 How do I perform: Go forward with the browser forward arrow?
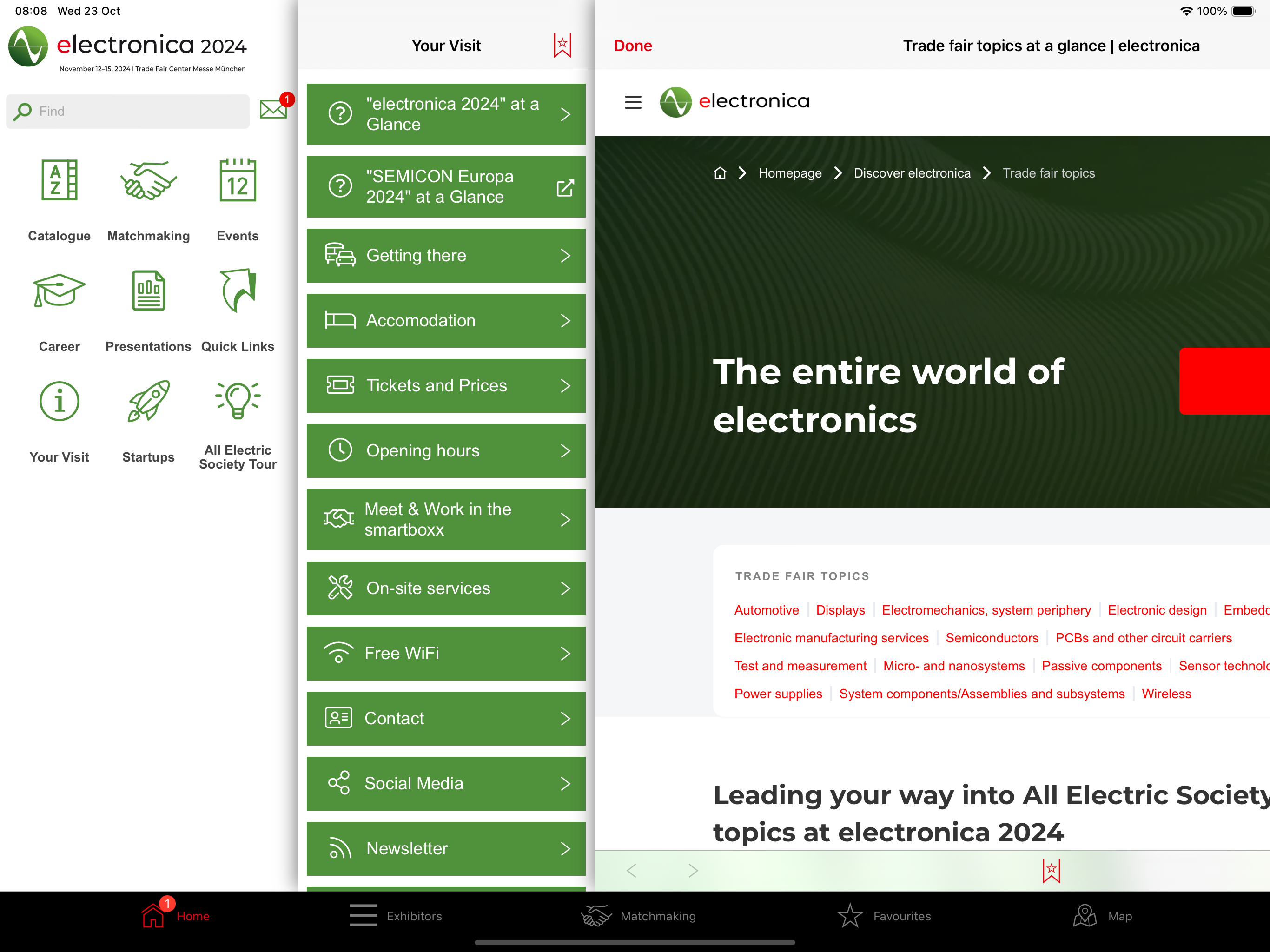[693, 871]
